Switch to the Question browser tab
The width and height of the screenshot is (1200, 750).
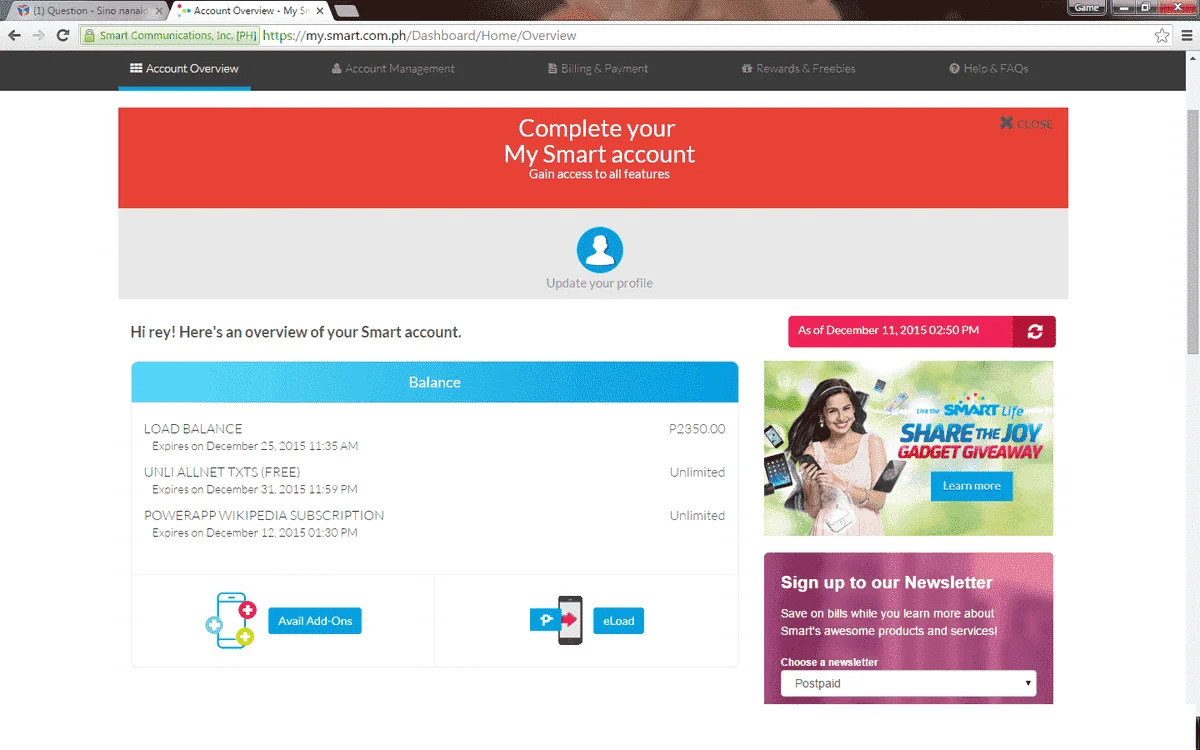click(87, 10)
